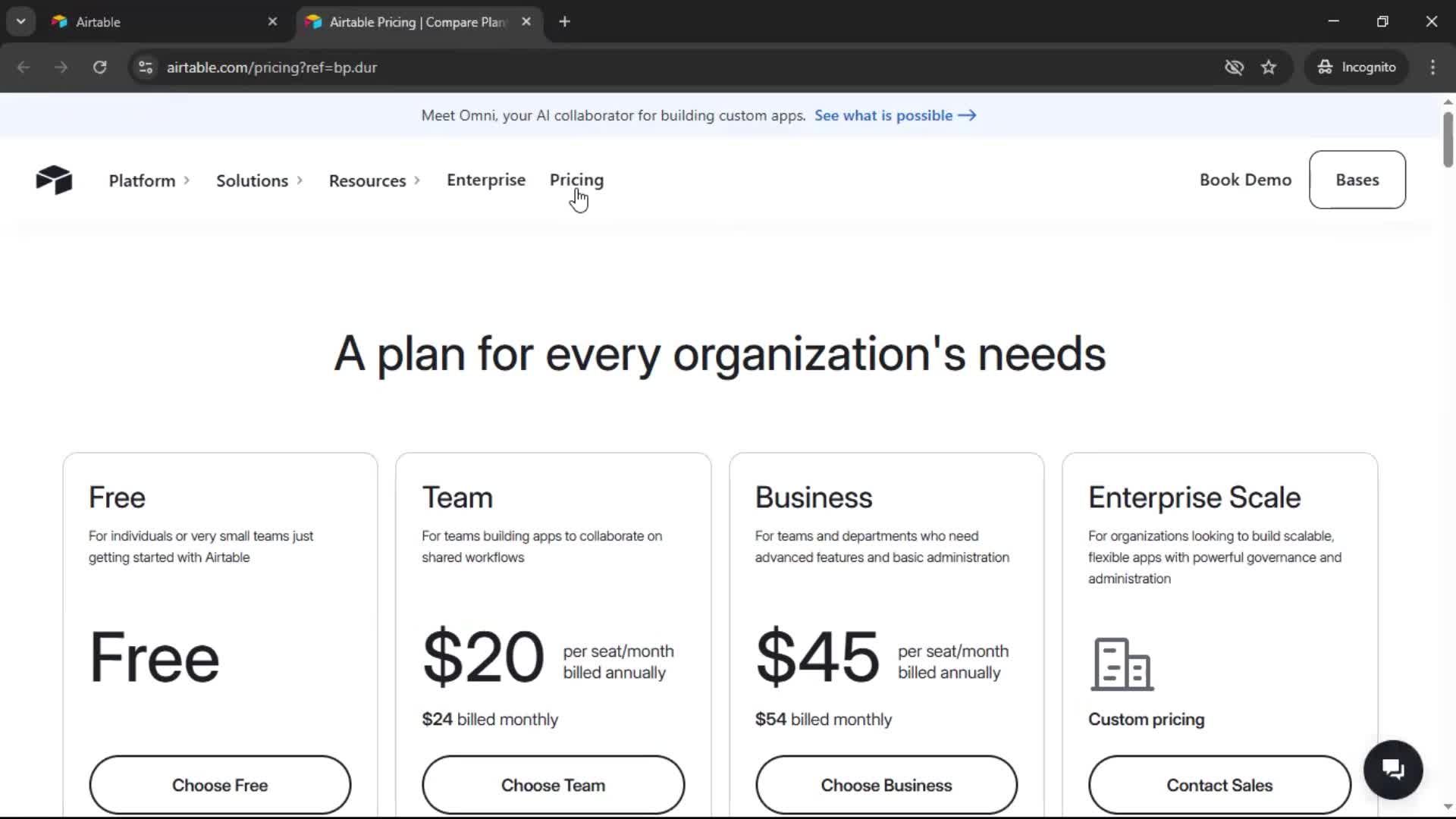
Task: Click Book Demo in the header
Action: 1245,180
